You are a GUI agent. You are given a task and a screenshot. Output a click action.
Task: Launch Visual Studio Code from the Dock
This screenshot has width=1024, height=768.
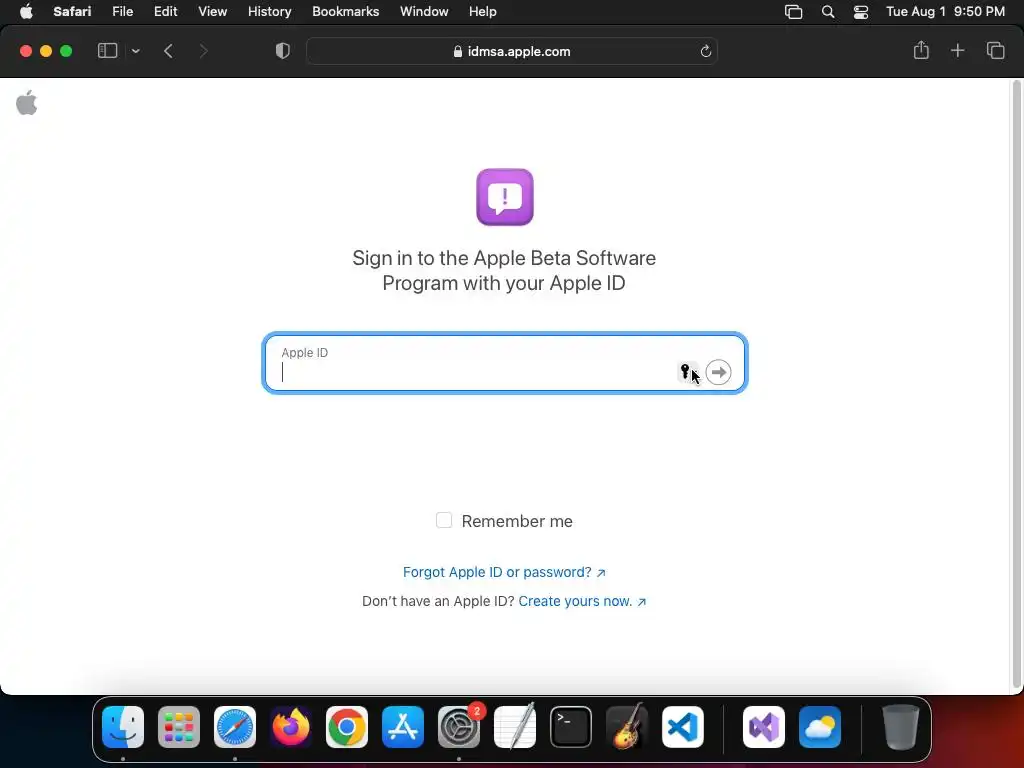point(682,727)
